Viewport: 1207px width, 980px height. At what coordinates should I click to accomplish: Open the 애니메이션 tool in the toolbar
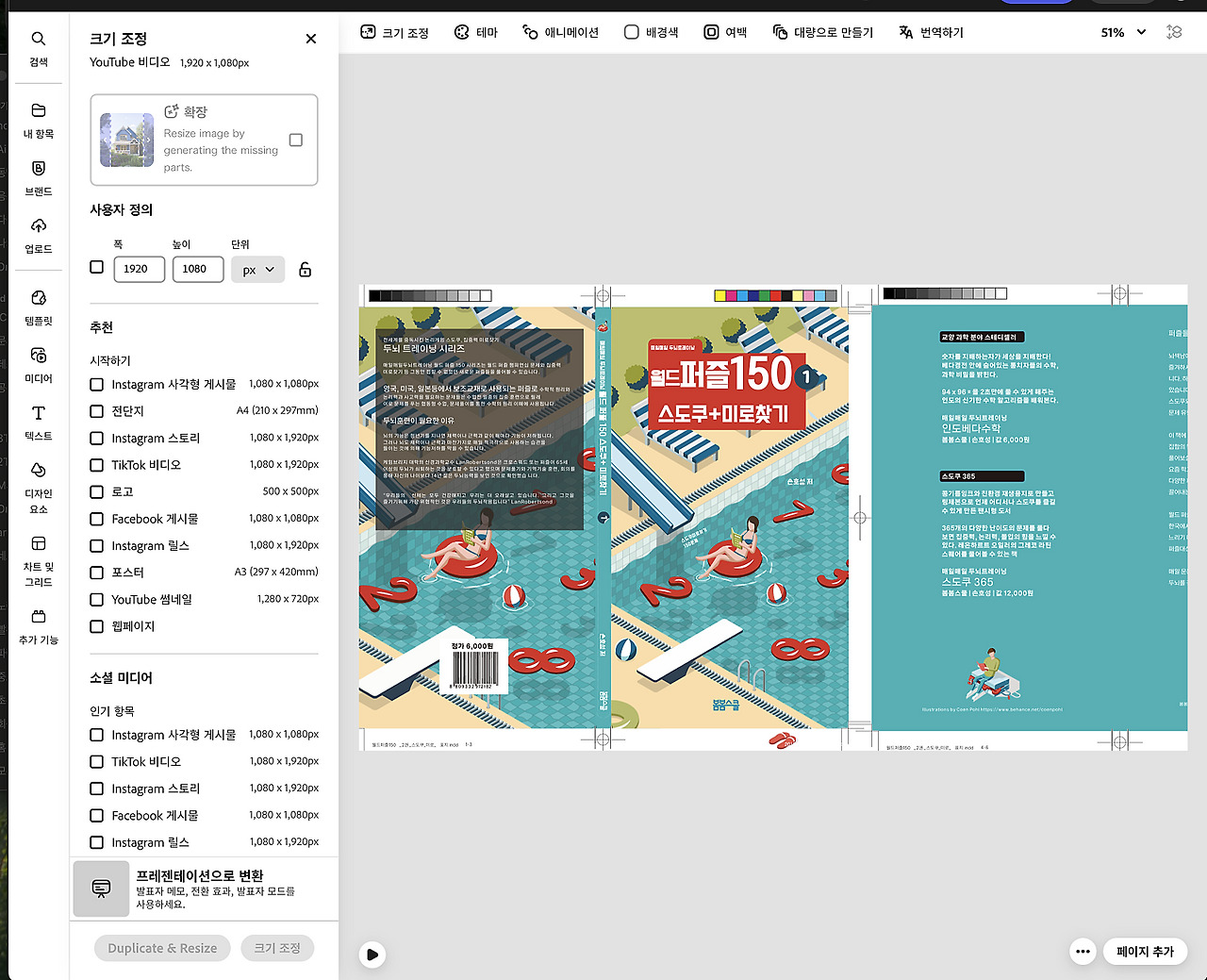pyautogui.click(x=560, y=31)
